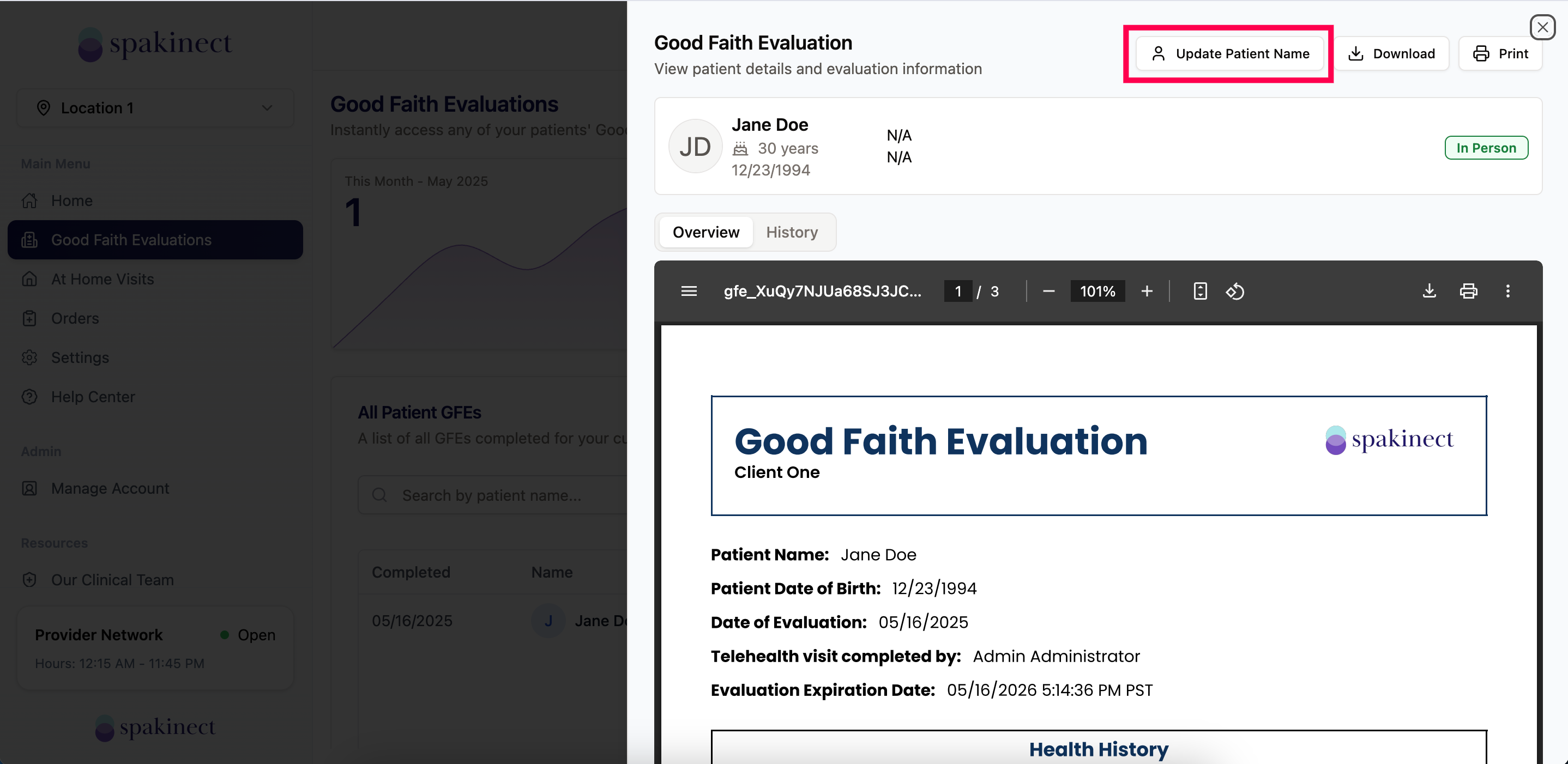The height and width of the screenshot is (764, 1568).
Task: Go to At Home Visits
Action: (x=155, y=278)
